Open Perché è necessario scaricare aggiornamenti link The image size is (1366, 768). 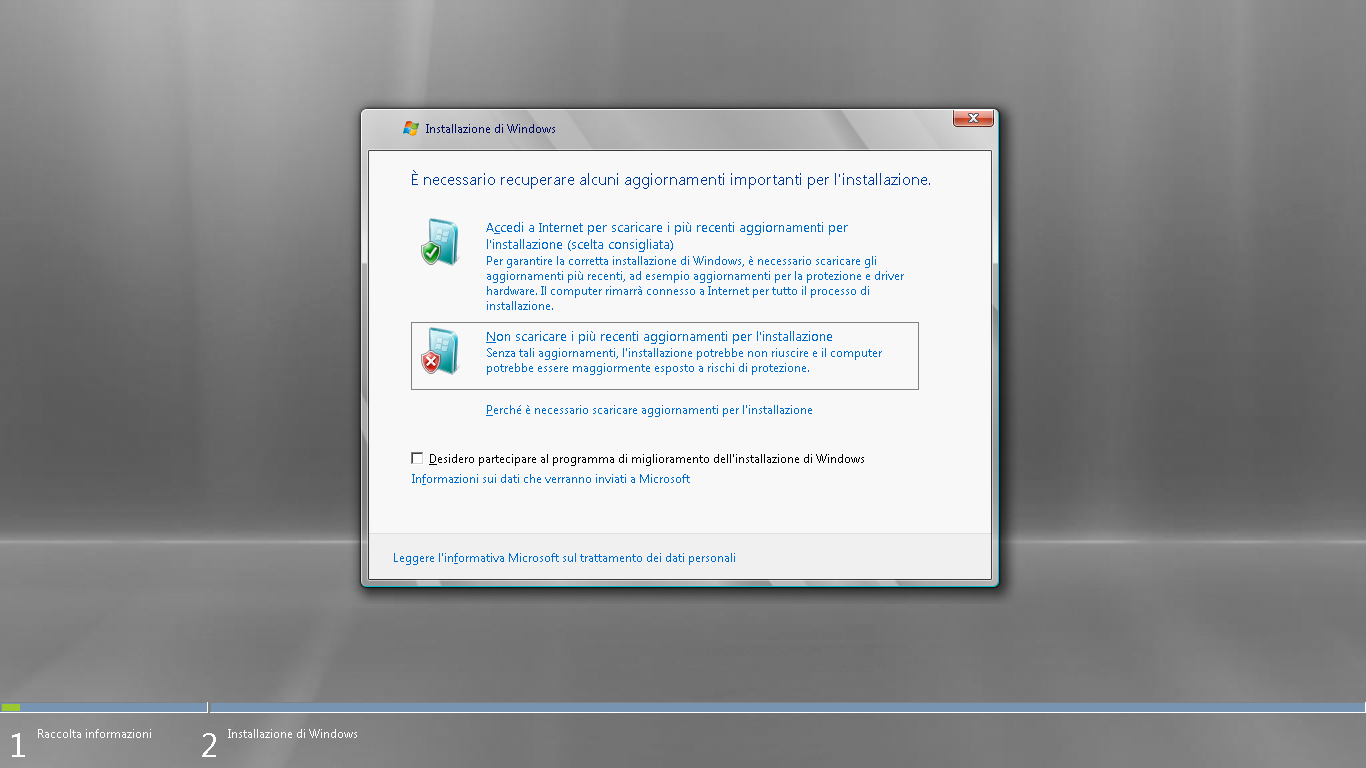(x=649, y=410)
